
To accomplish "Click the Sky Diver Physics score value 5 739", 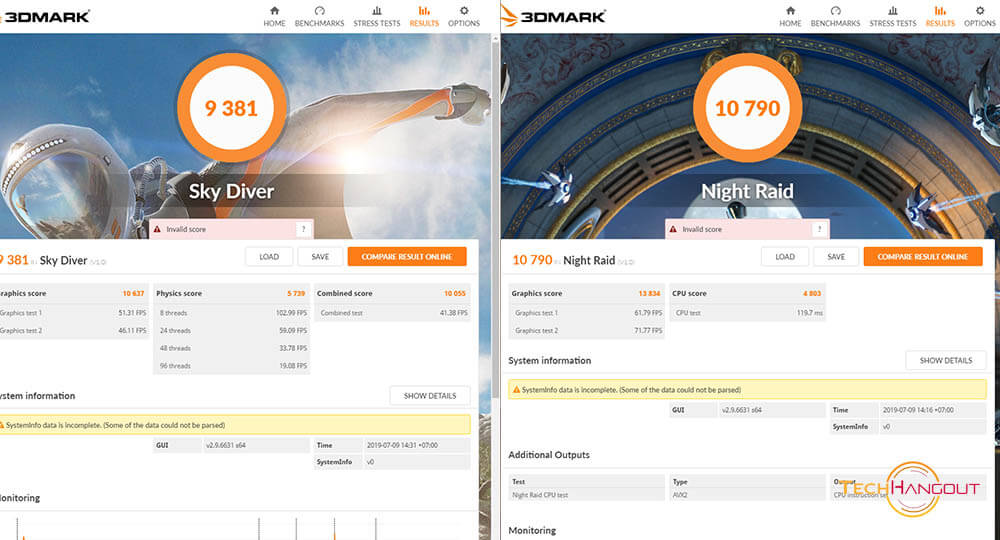I will tap(296, 293).
